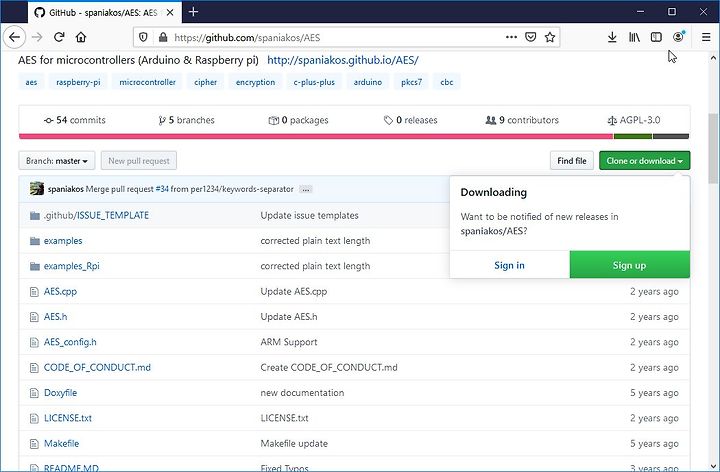Open the Firefox hamburger menu
Screen dimensions: 720x472
pyautogui.click(x=706, y=37)
